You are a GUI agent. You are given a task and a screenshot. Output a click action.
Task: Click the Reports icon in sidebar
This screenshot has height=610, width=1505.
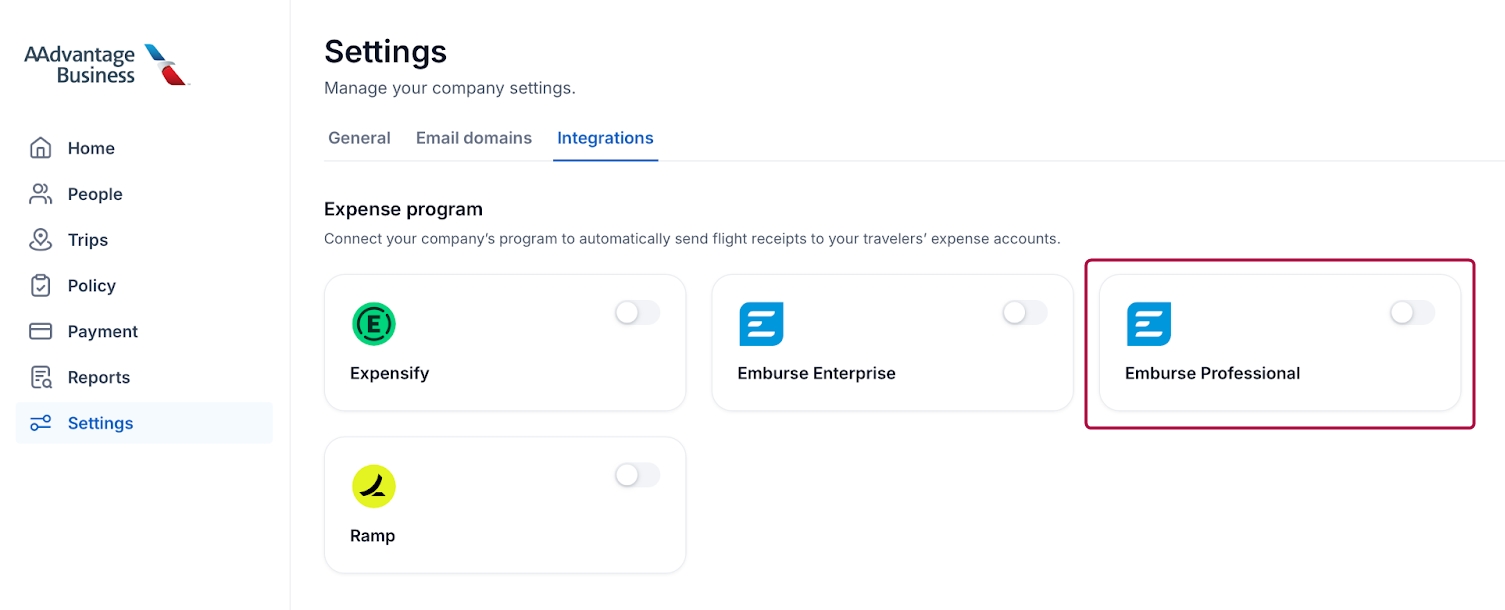tap(40, 377)
